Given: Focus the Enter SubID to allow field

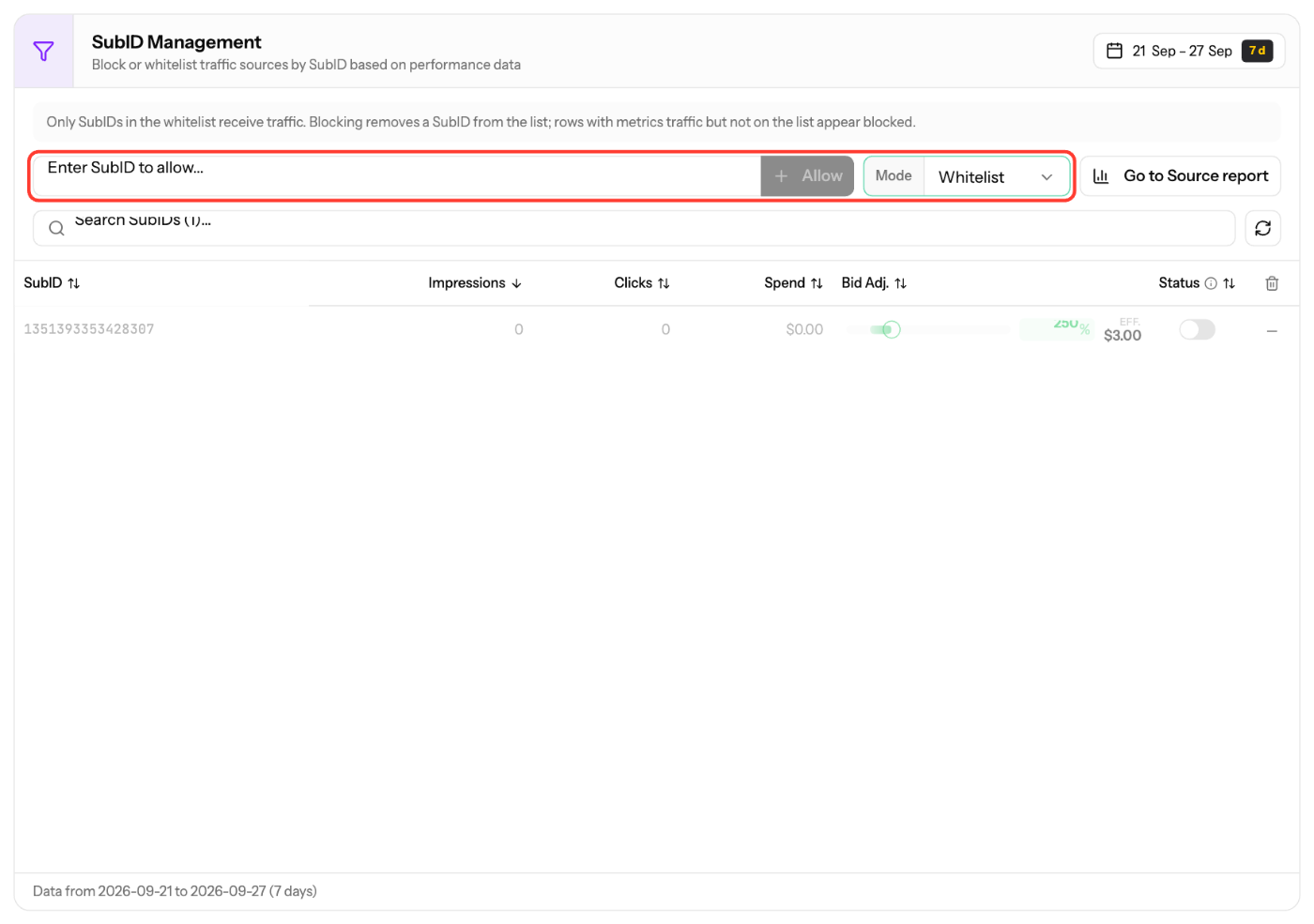Looking at the screenshot, I should (x=397, y=175).
